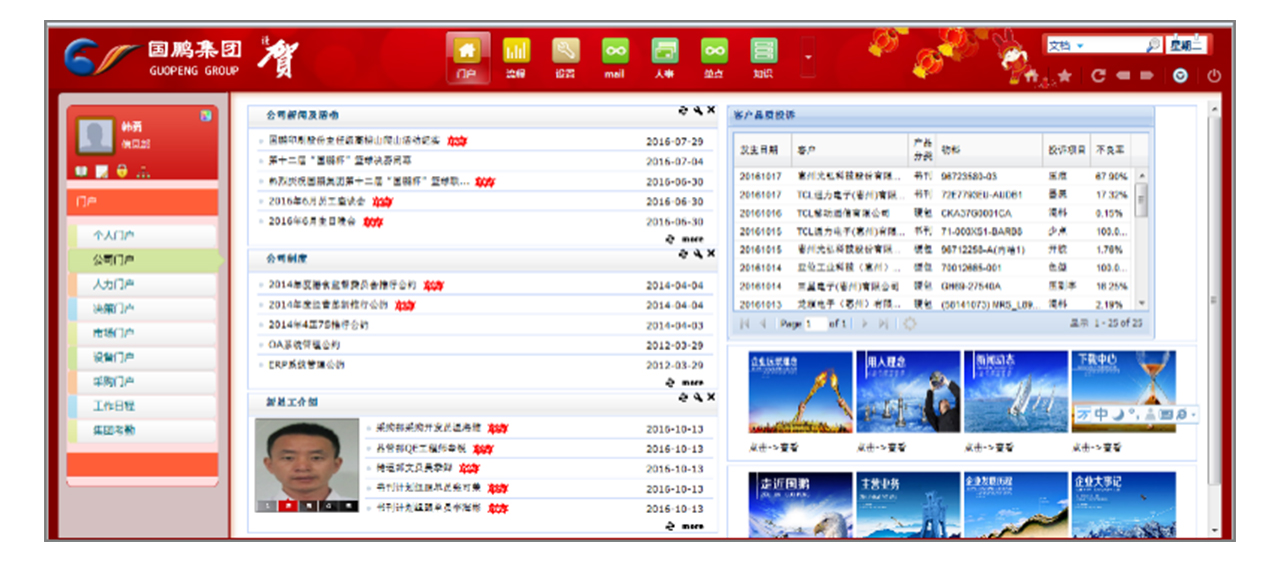Screen dimensions: 1280x562
Task: Click the book icon under the user avatar
Action: (x=83, y=171)
